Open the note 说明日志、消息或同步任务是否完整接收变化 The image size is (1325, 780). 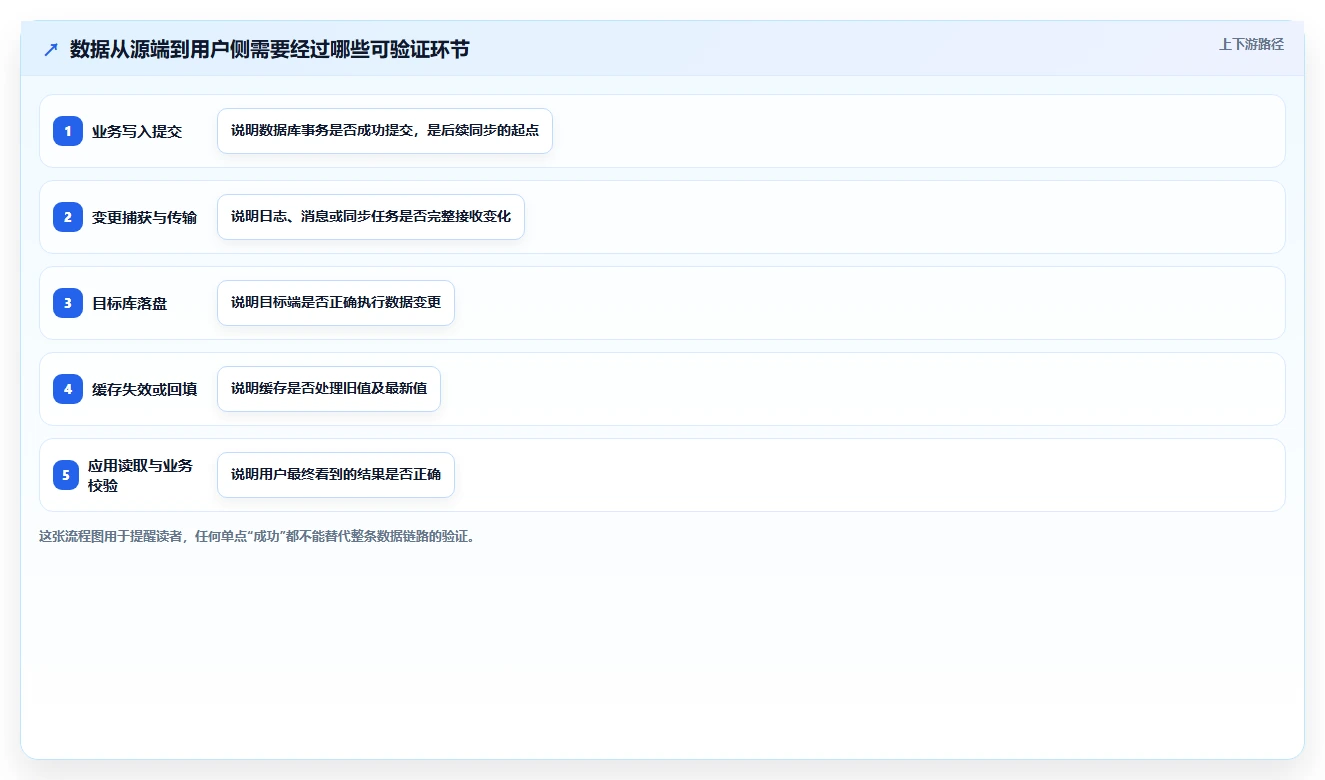(x=371, y=217)
